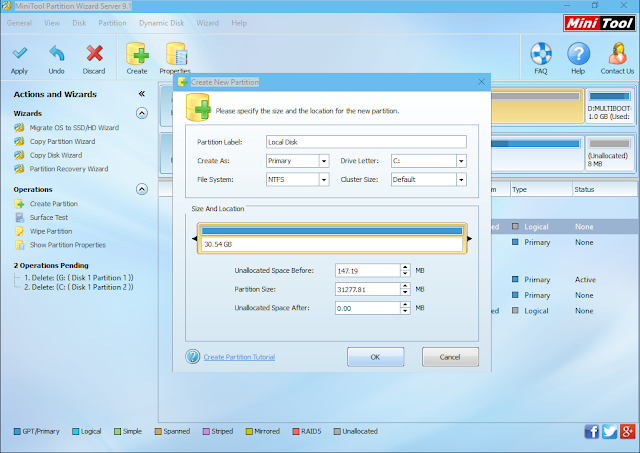Click the Create partition toolbar icon

coord(137,53)
